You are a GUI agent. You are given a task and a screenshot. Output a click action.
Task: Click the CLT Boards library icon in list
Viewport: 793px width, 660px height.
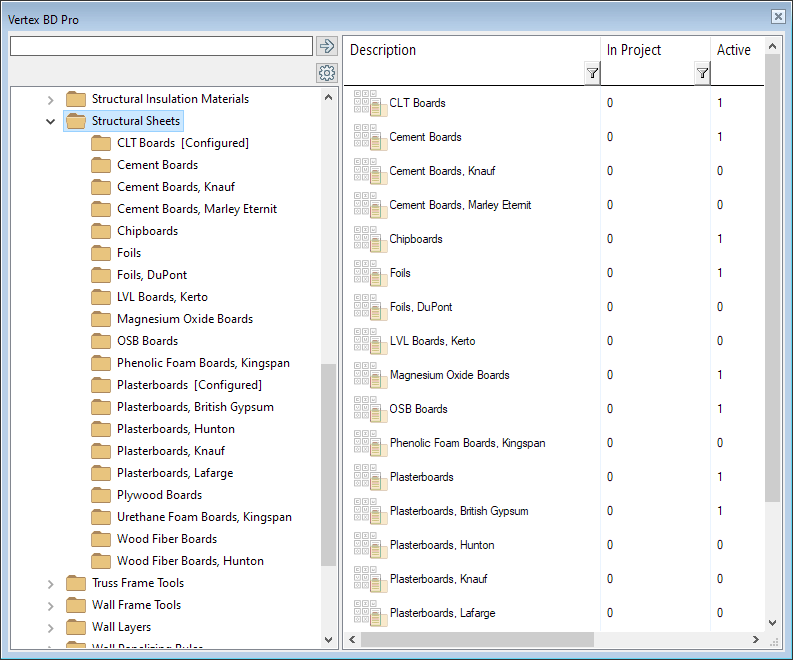[369, 103]
